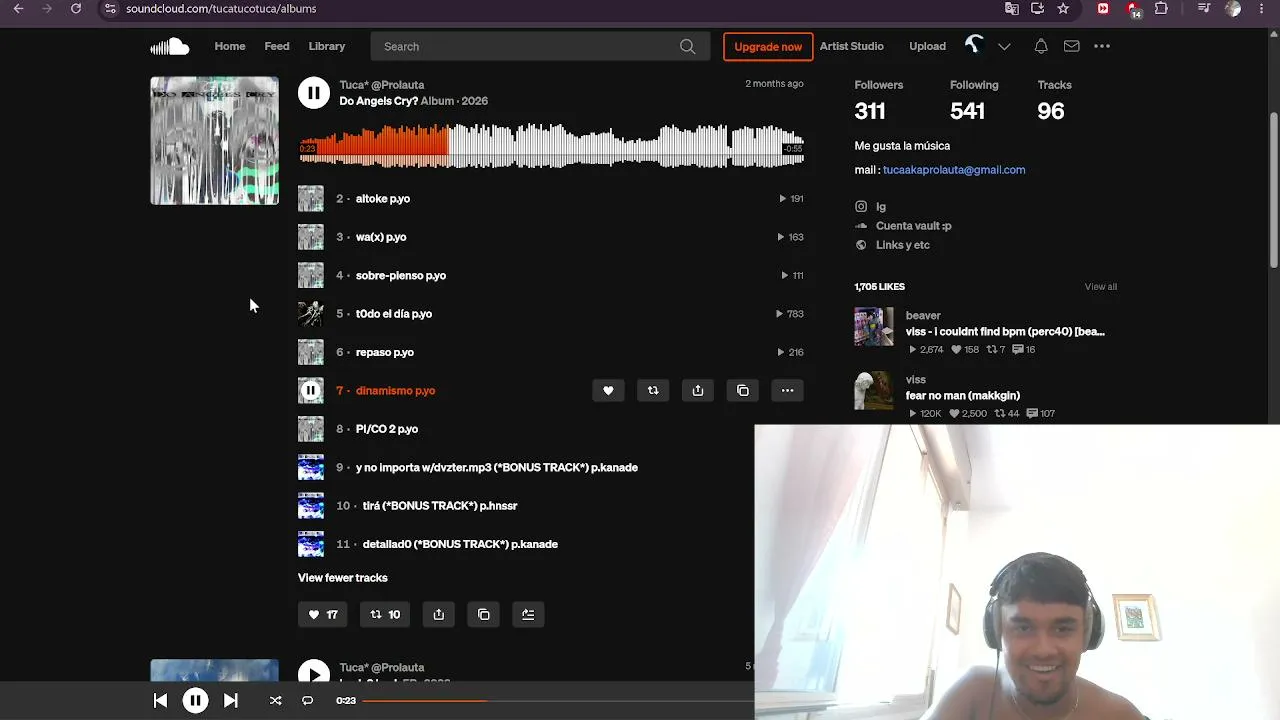The width and height of the screenshot is (1280, 720).
Task: Pause track 7 in the tracklist
Action: point(311,391)
